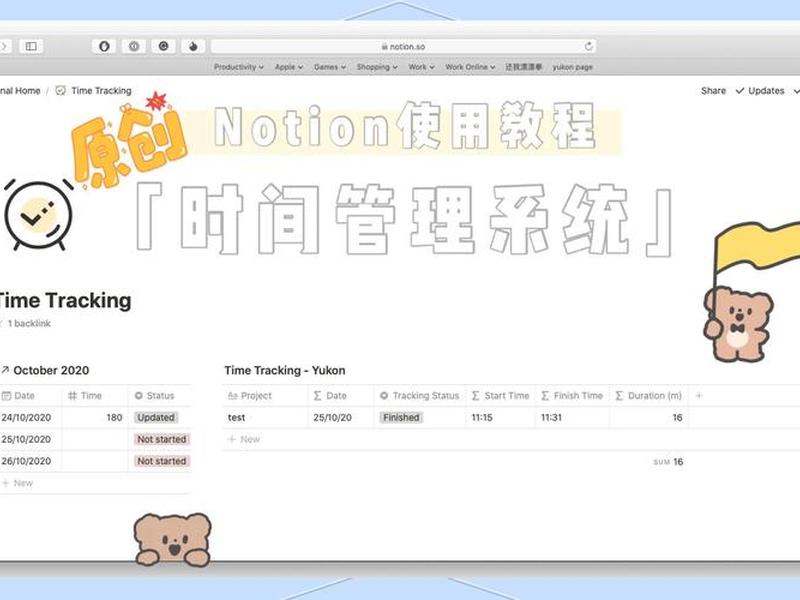Screen dimensions: 800x600
Task: Focus the notion.so address bar
Action: (x=403, y=46)
